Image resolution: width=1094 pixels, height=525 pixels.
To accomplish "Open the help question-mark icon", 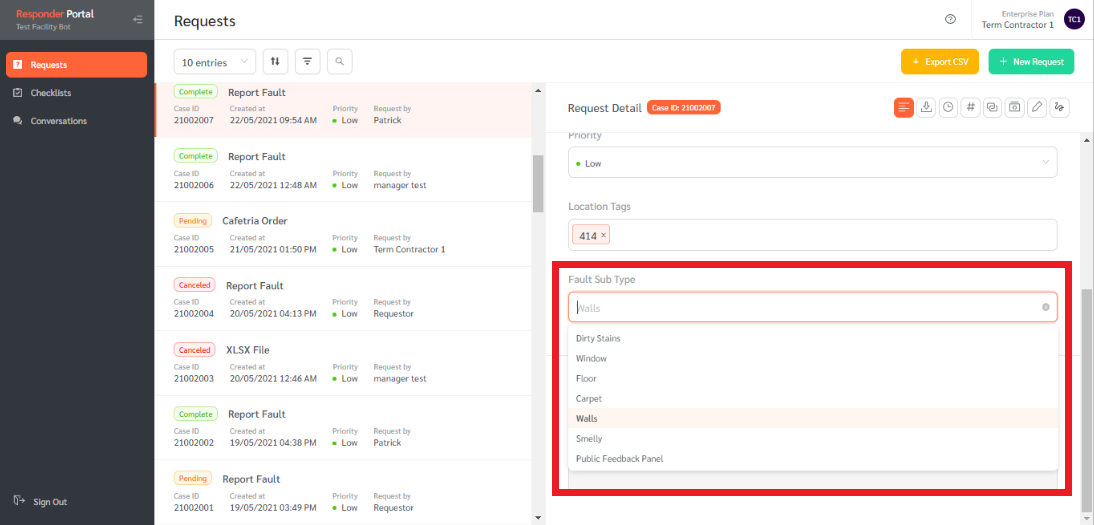I will [x=950, y=20].
